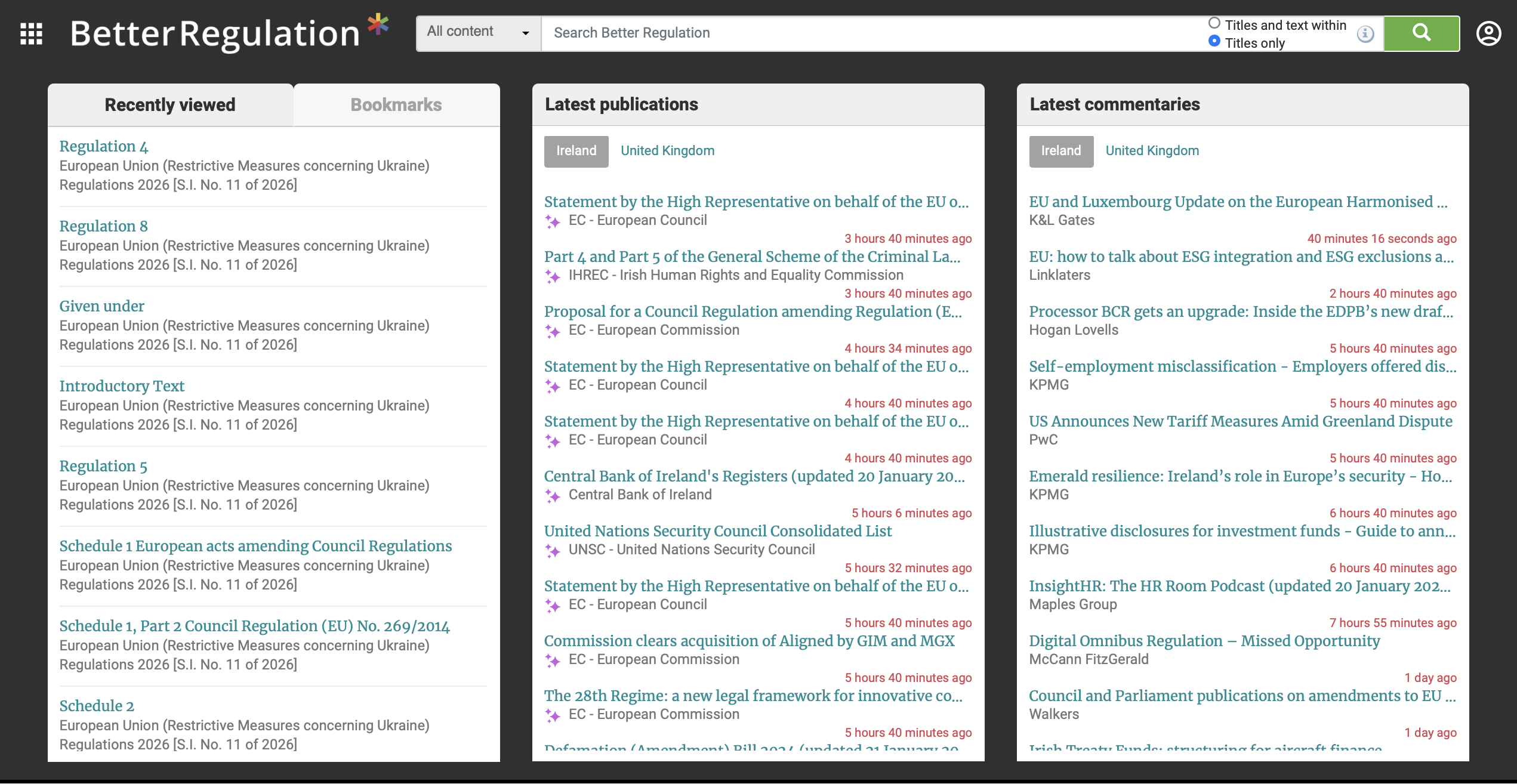Switch Latest publications to United Kingdom
This screenshot has height=784, width=1517.
click(667, 151)
